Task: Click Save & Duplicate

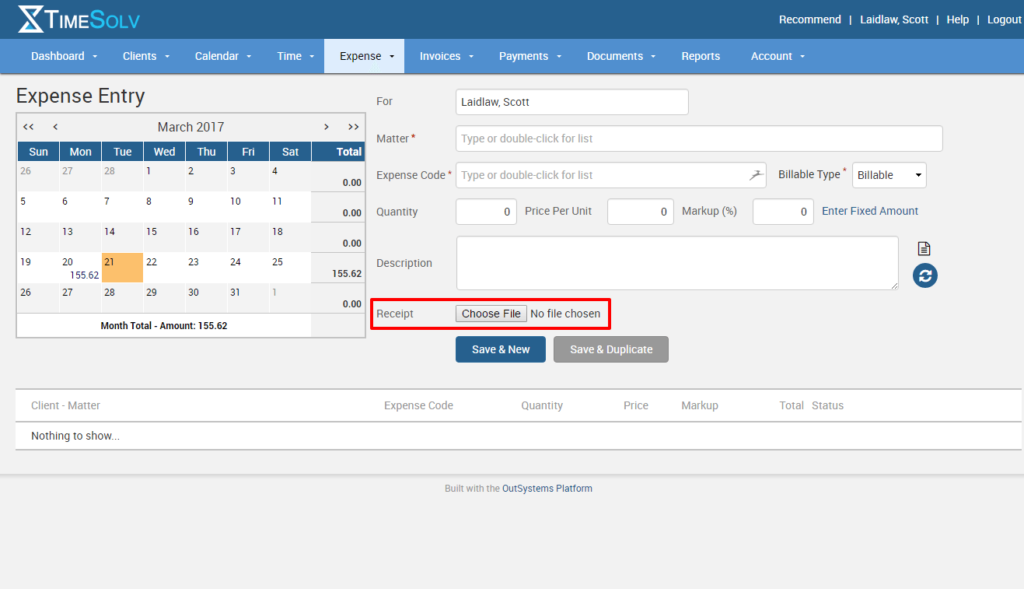Action: click(610, 349)
